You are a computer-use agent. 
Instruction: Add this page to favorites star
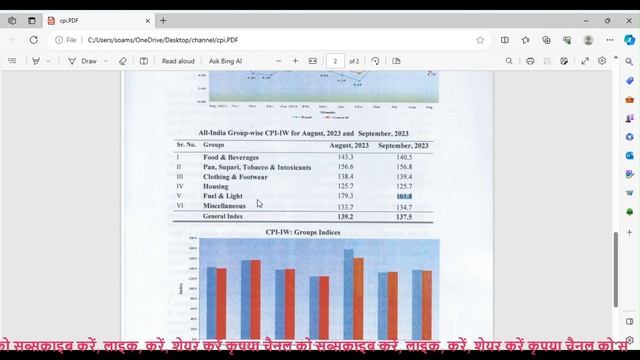pos(480,40)
